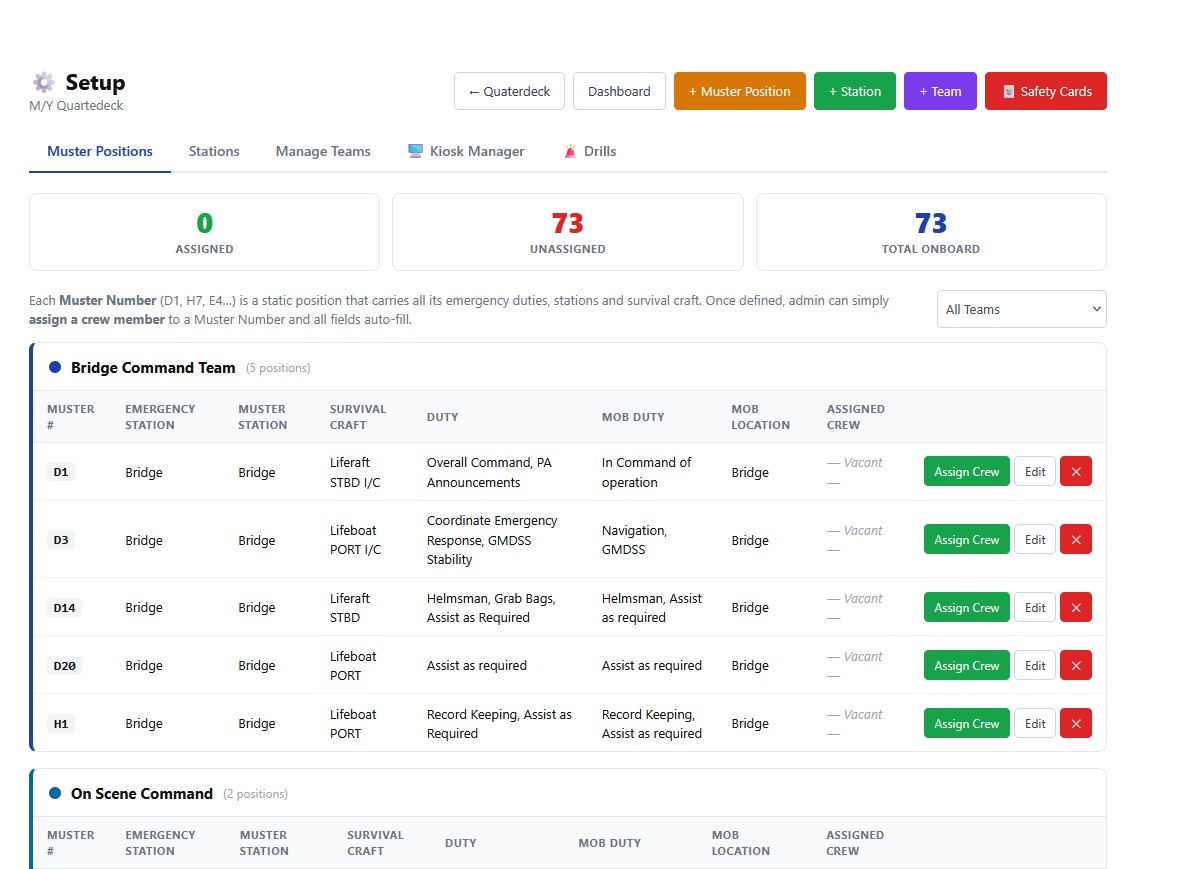The width and height of the screenshot is (1178, 869).
Task: Open the Drills tab
Action: [590, 151]
